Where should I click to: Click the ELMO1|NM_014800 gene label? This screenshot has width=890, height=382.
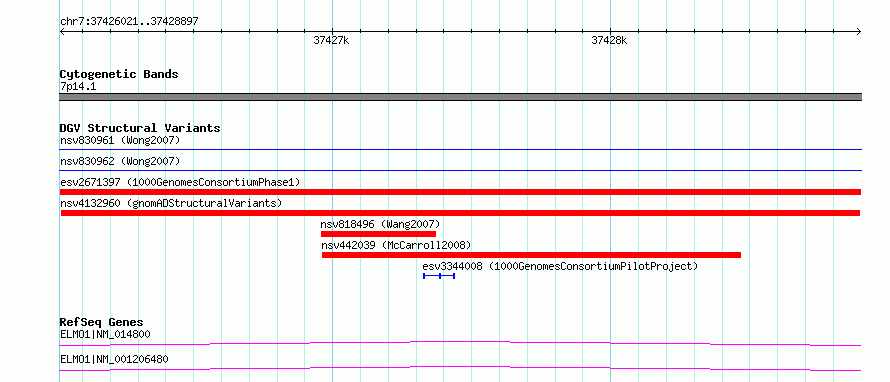tap(105, 334)
